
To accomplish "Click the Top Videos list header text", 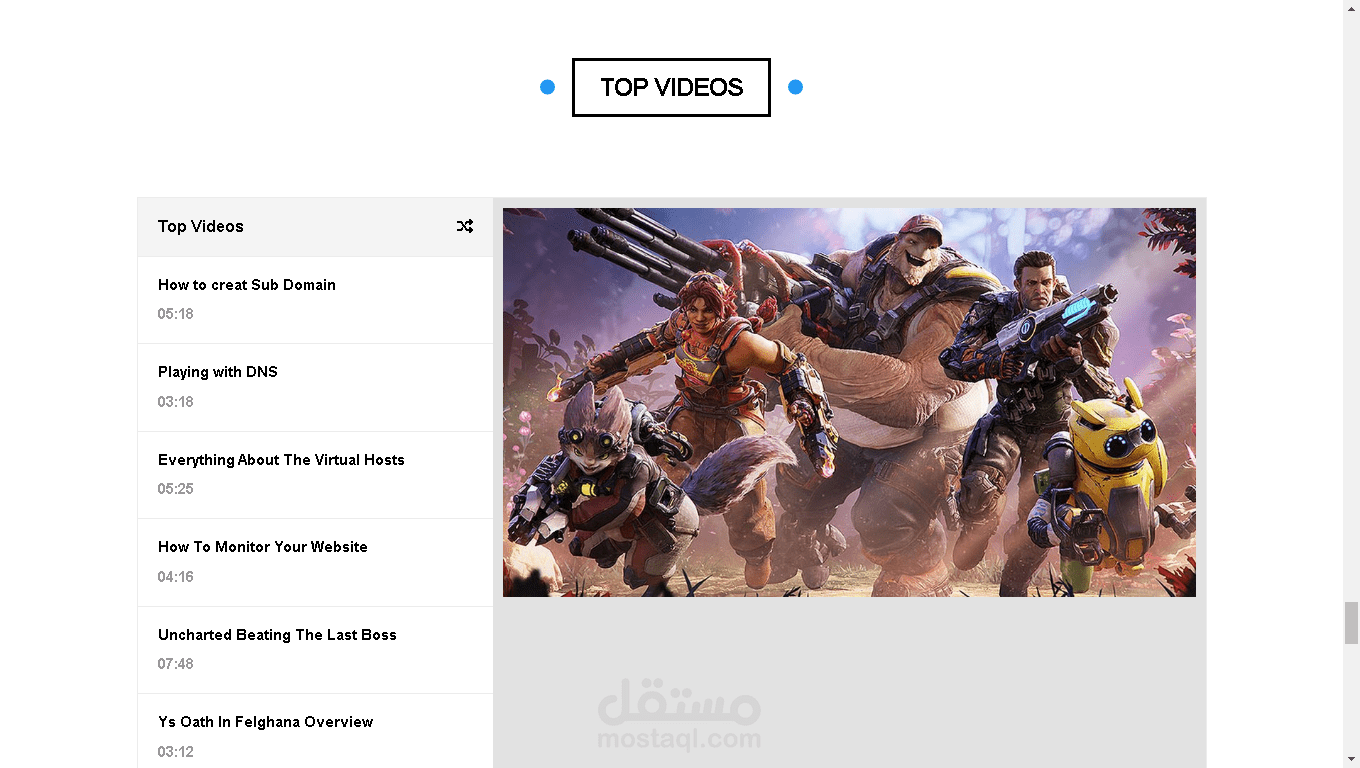I will click(x=201, y=226).
